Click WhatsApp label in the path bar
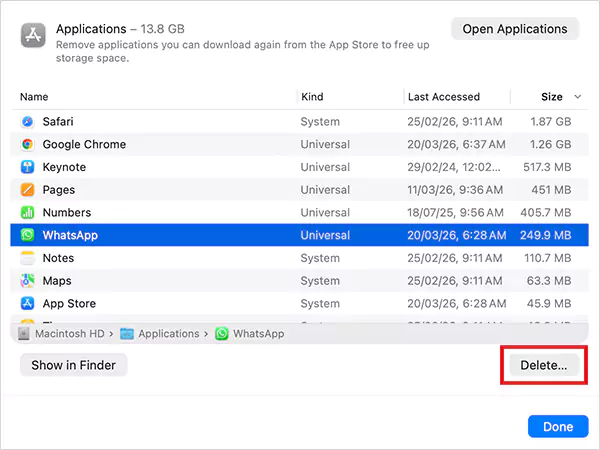Viewport: 600px width, 450px height. coord(259,334)
